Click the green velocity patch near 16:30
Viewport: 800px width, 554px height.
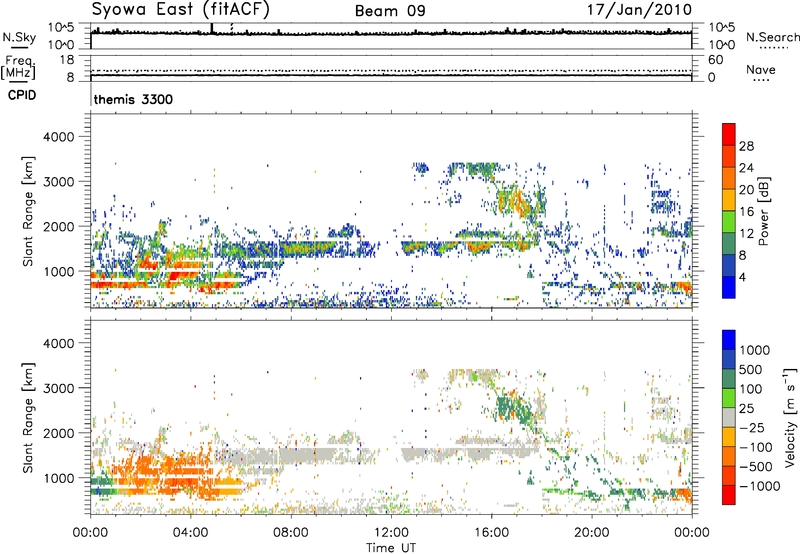coord(513,406)
